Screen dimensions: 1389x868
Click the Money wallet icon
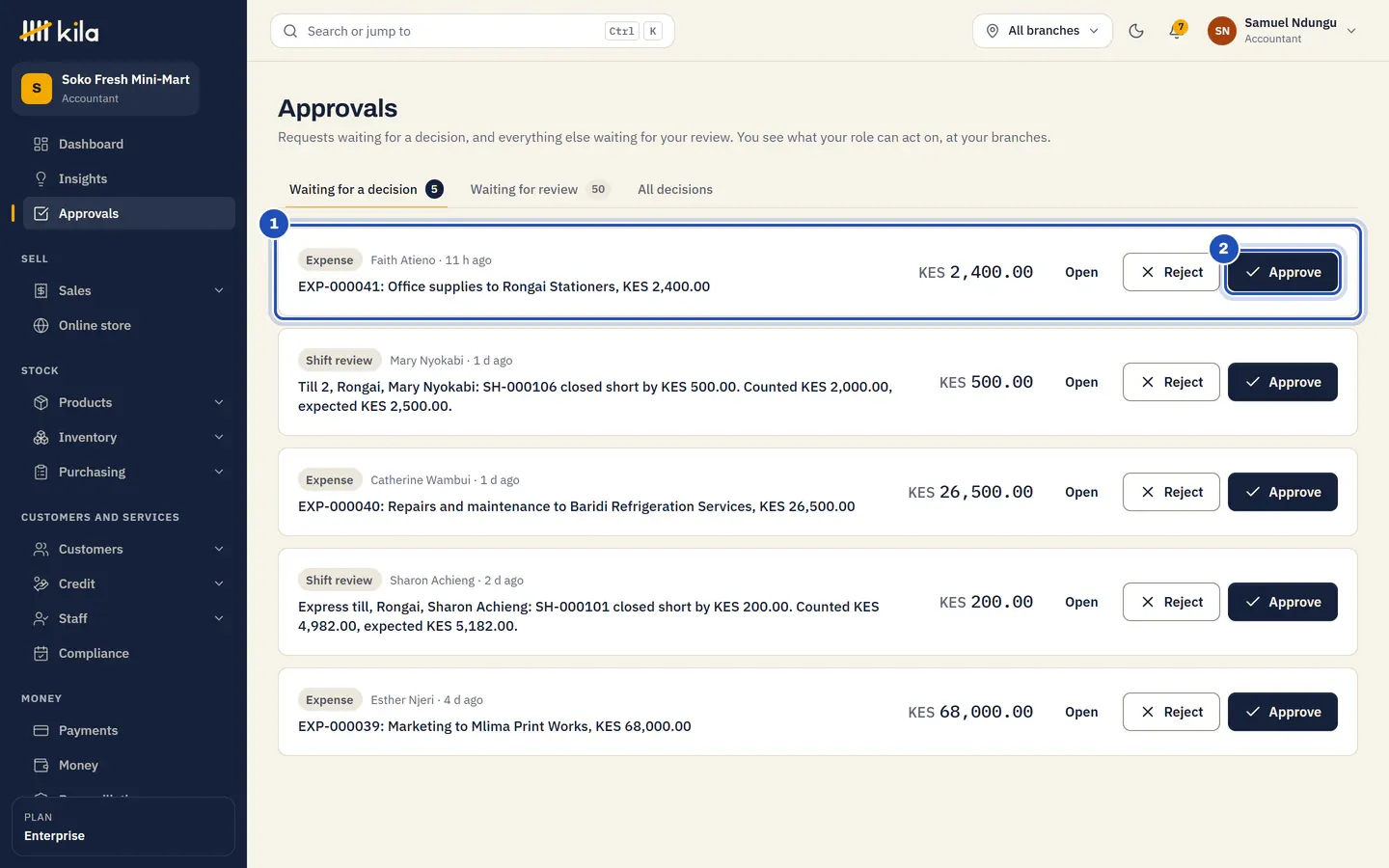41,766
